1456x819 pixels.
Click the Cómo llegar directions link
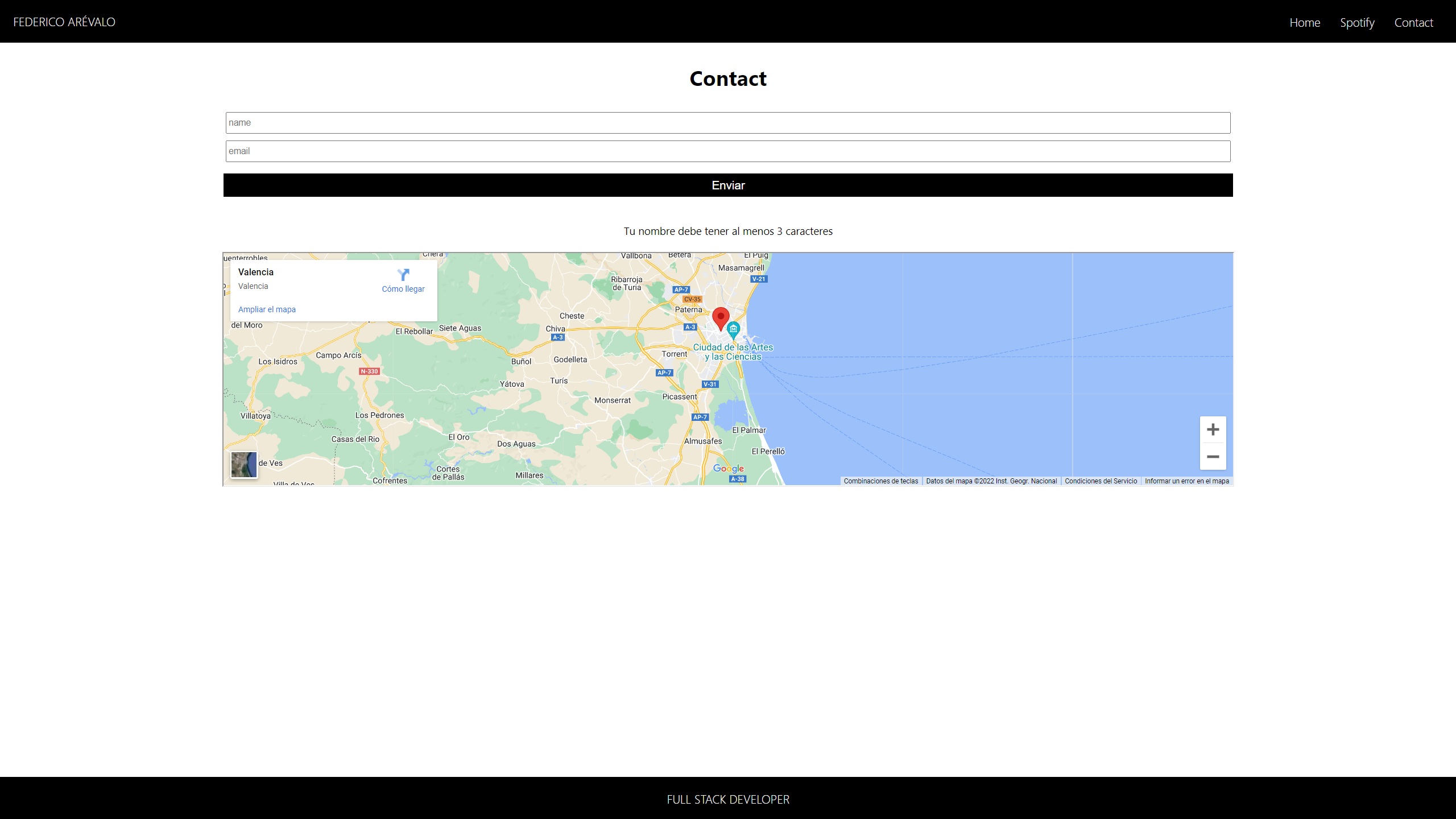[403, 289]
